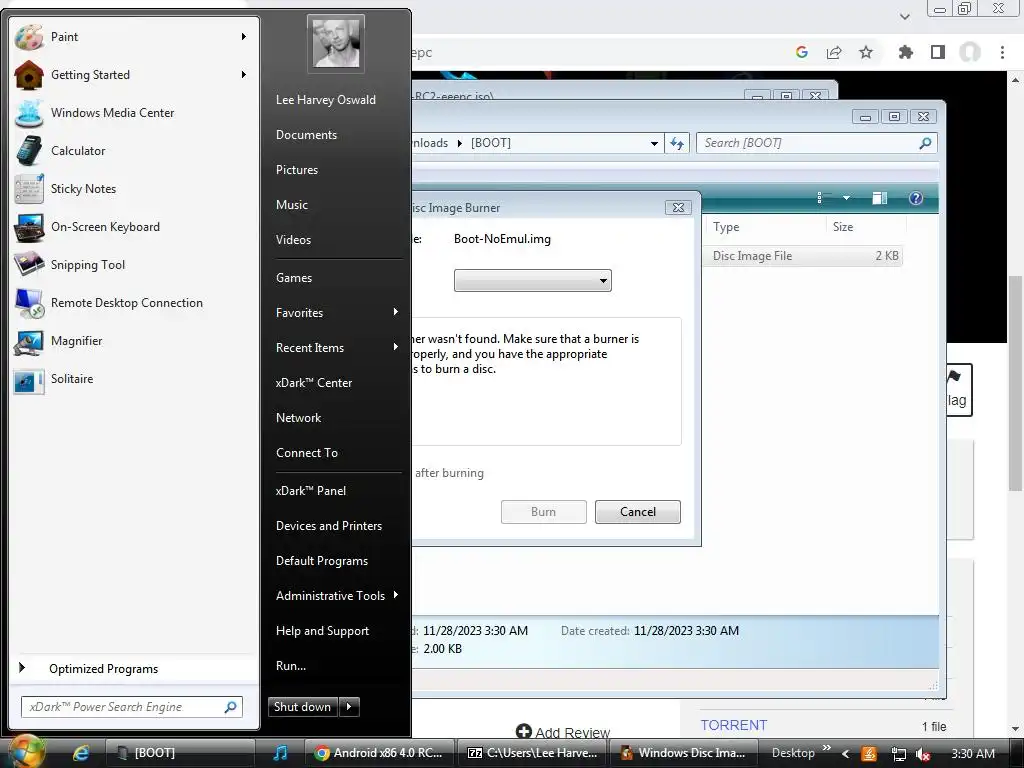Toggle the Explorer preview pane icon
1024x768 pixels.
(880, 198)
